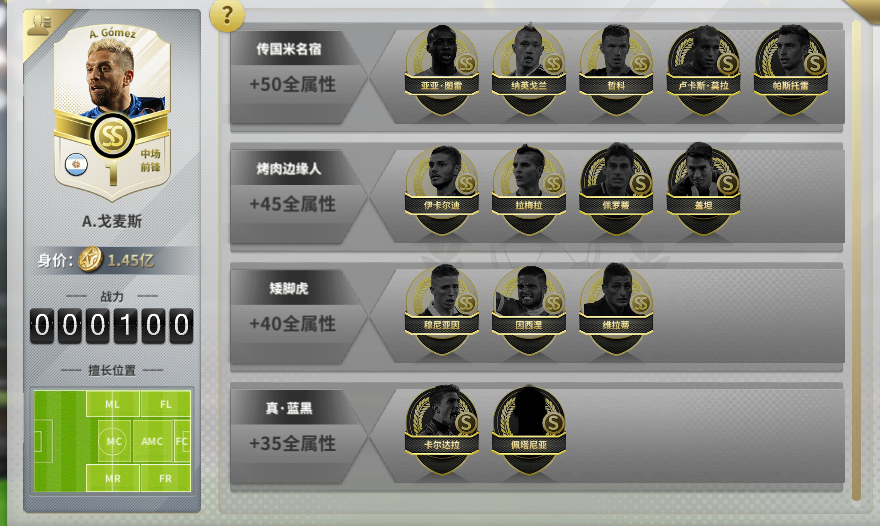Click the silhouetted 佩塔尼亚 player badge
Image resolution: width=880 pixels, height=526 pixels.
(529, 429)
